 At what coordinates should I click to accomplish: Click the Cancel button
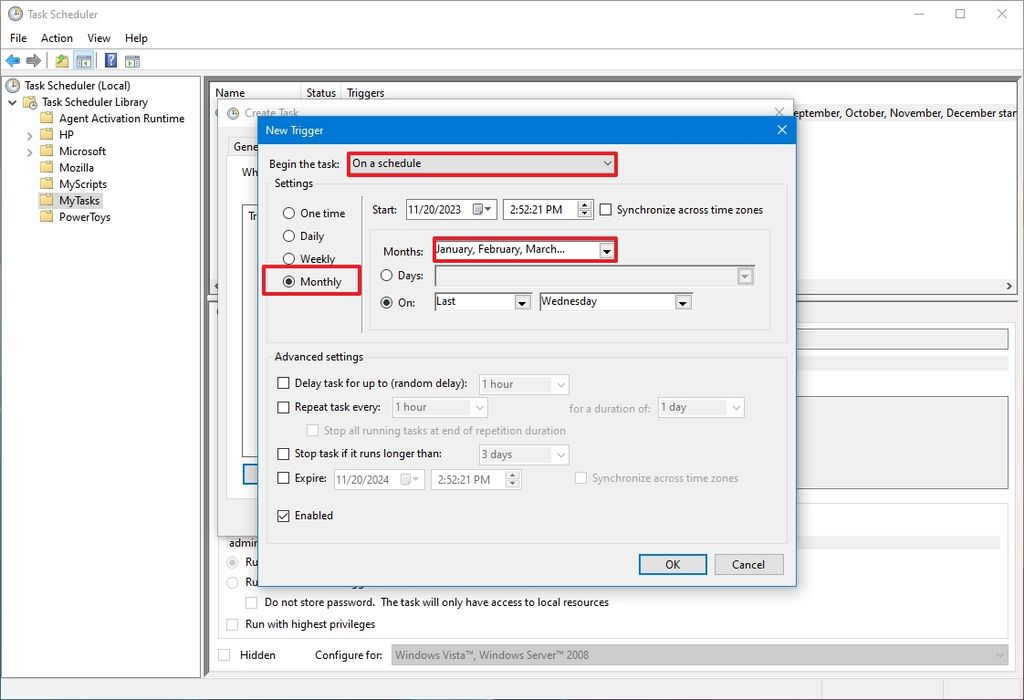[748, 564]
